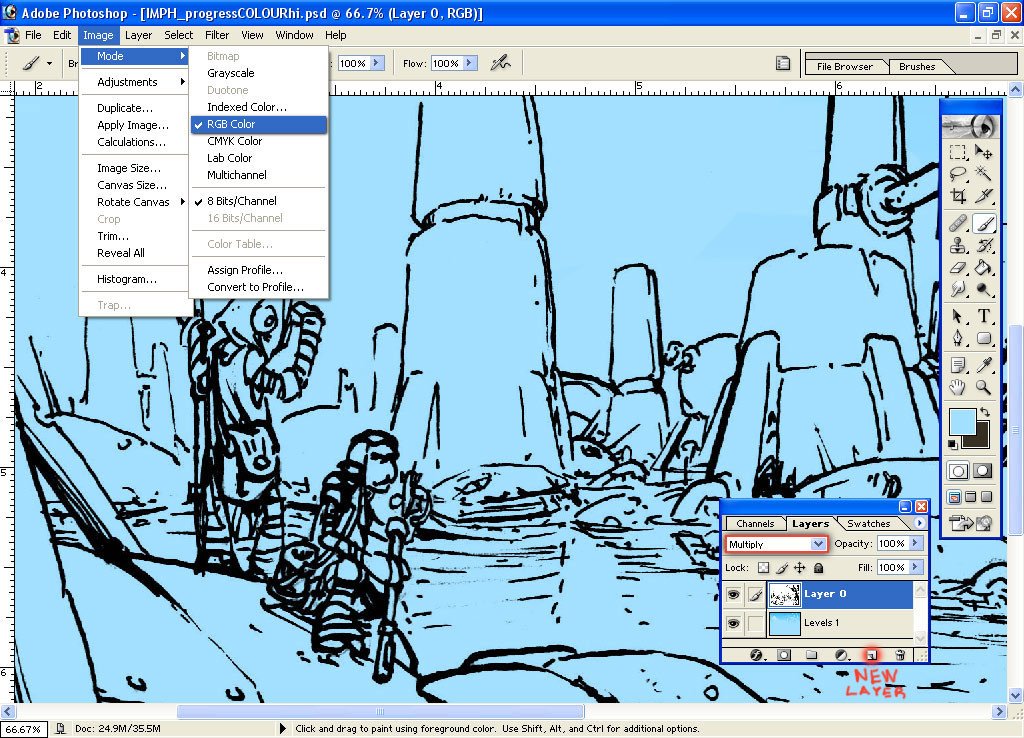Switch to the Channels tab
The image size is (1024, 738).
[755, 524]
